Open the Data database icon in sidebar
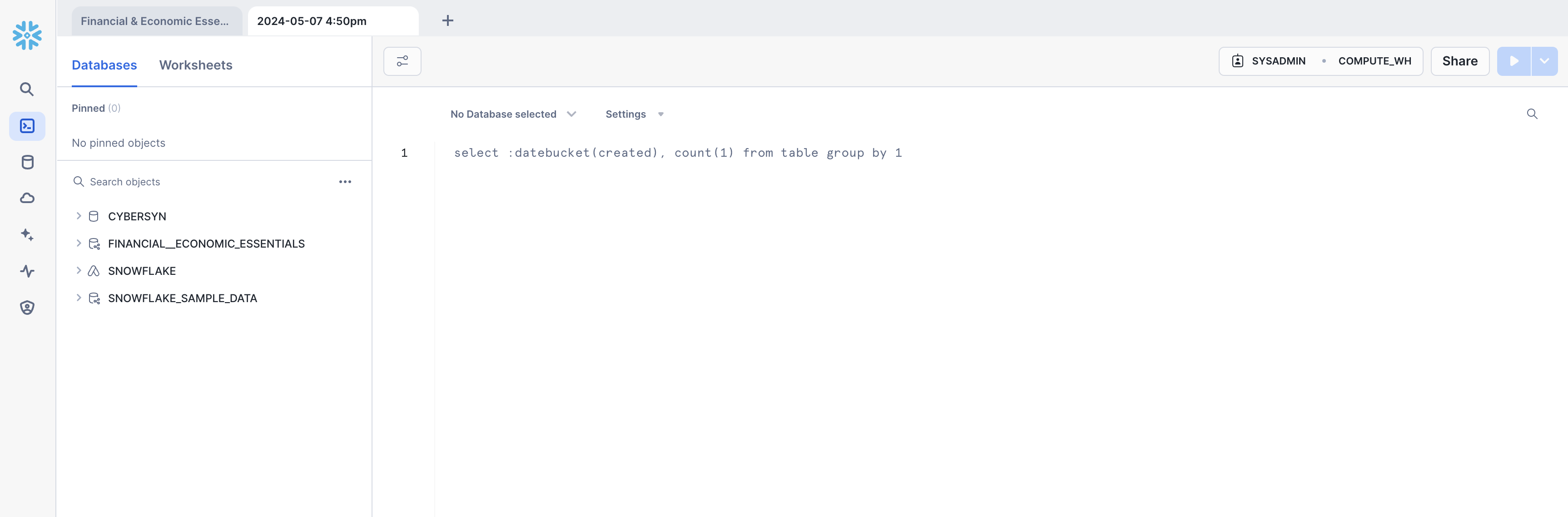1568x517 pixels. (27, 162)
